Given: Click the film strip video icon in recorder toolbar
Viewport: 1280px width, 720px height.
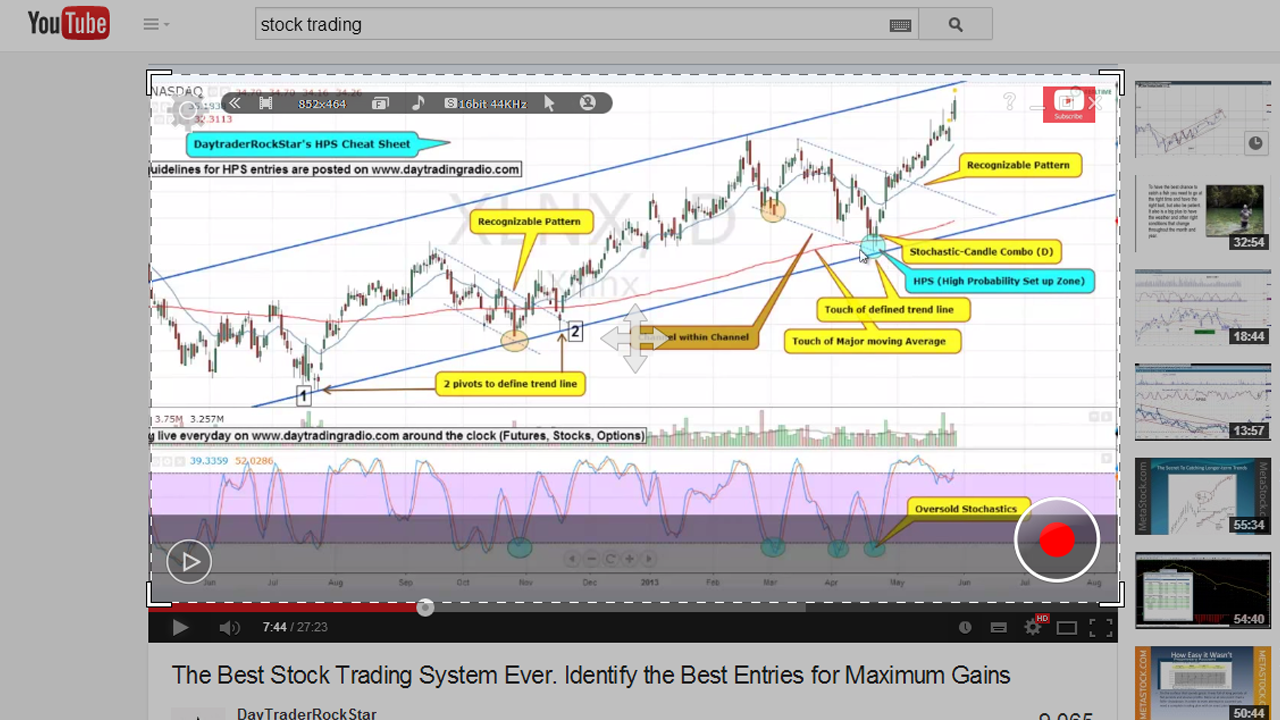Looking at the screenshot, I should tap(266, 103).
